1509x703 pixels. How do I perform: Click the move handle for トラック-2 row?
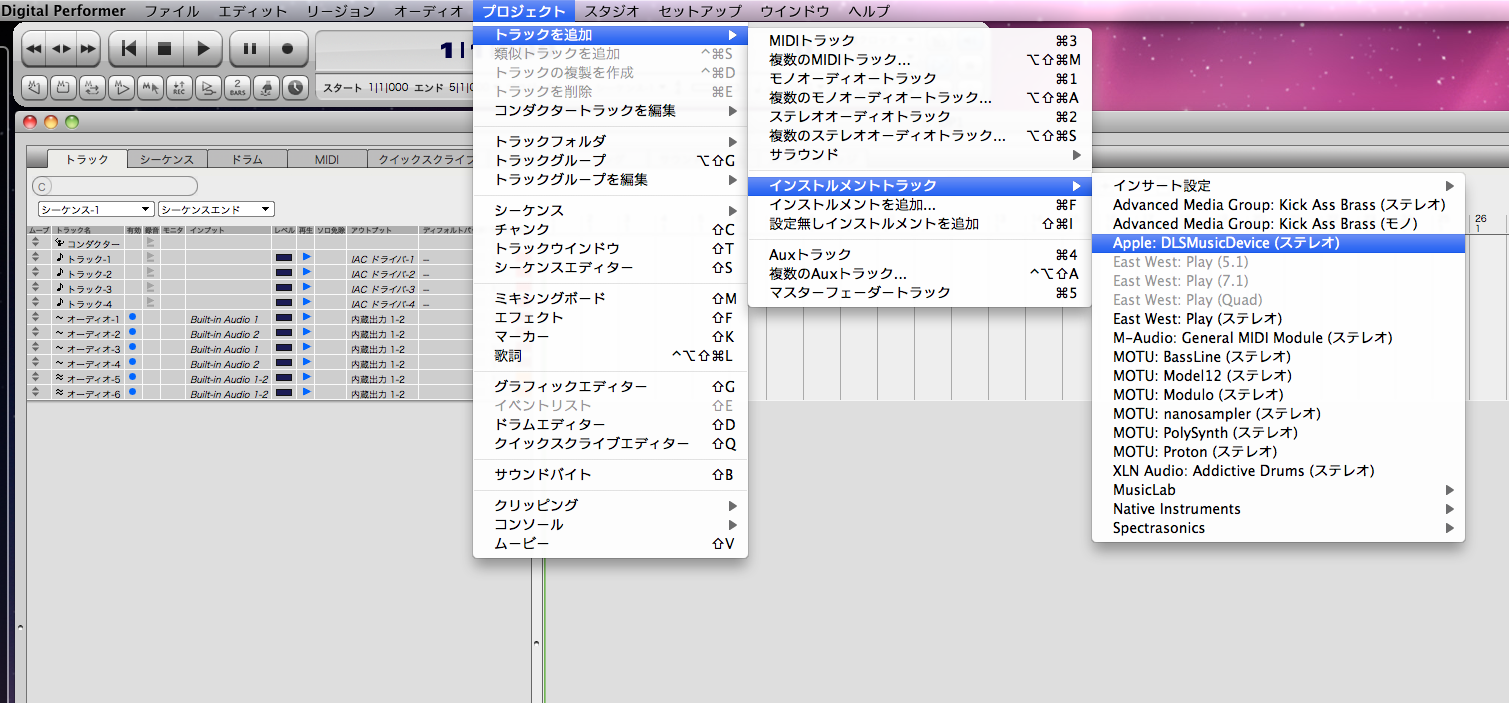coord(35,273)
